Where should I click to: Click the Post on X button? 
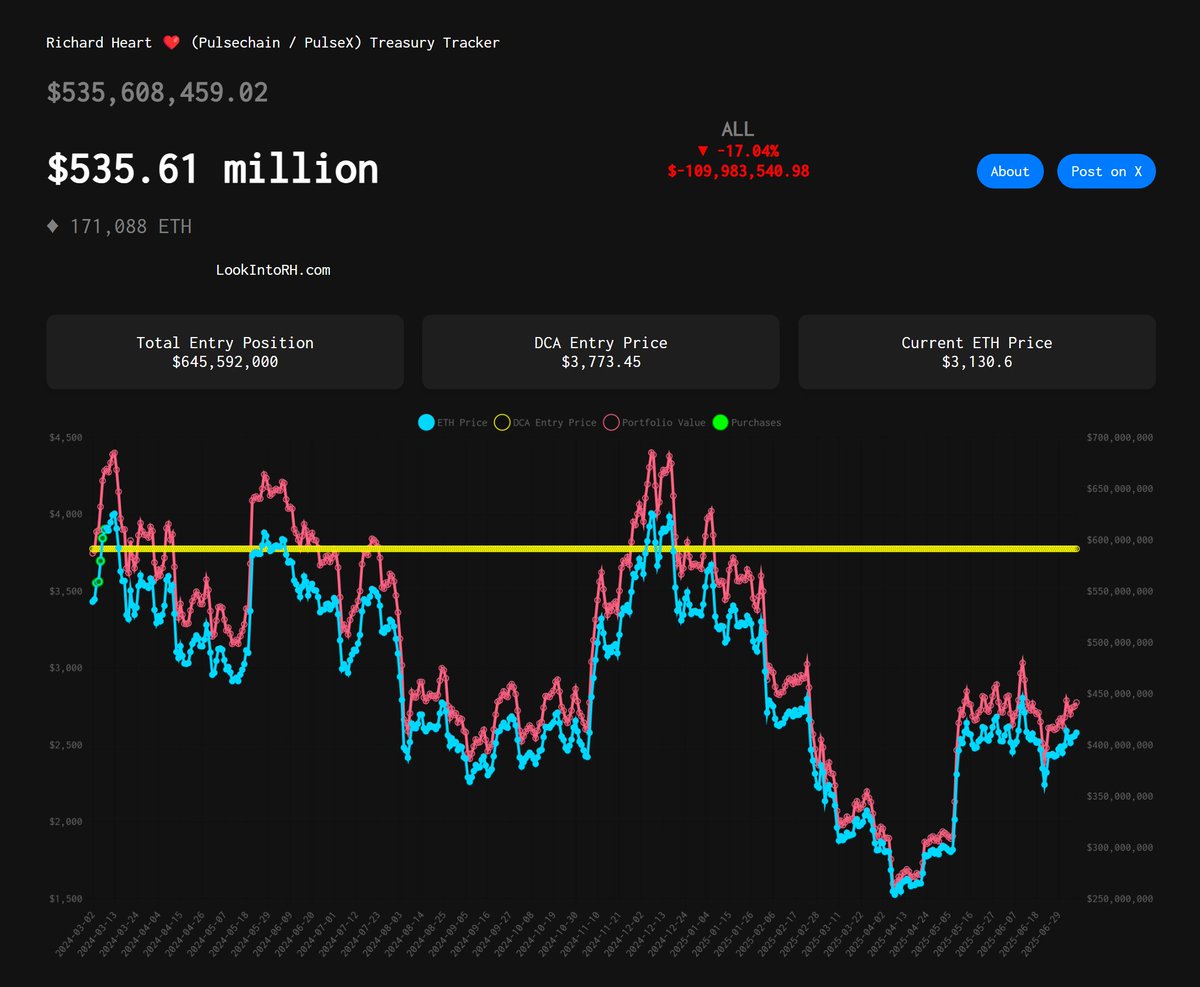tap(1106, 171)
